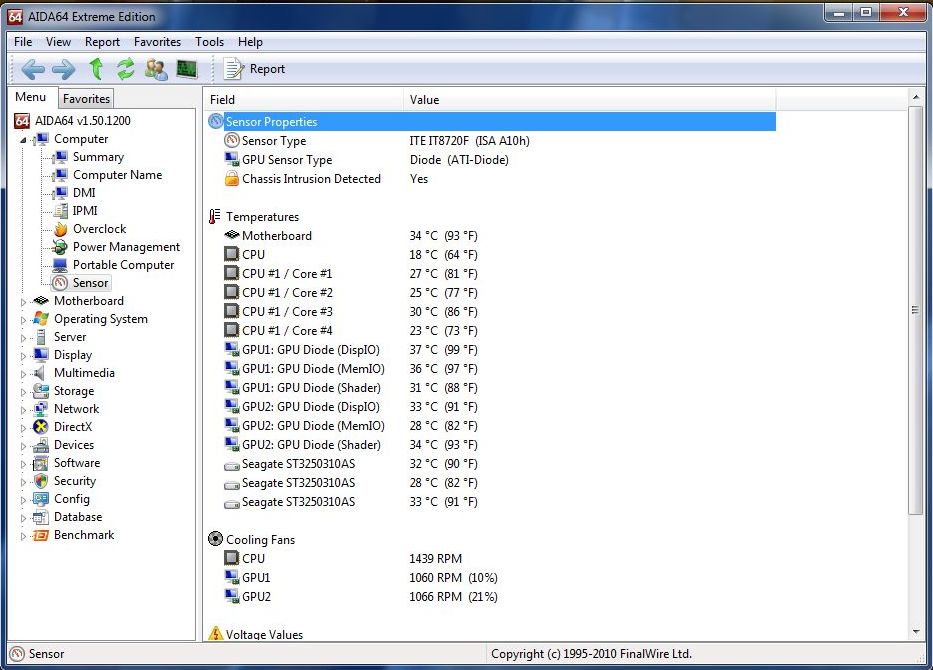Select the Sensor tree item
The height and width of the screenshot is (670, 933).
click(81, 283)
